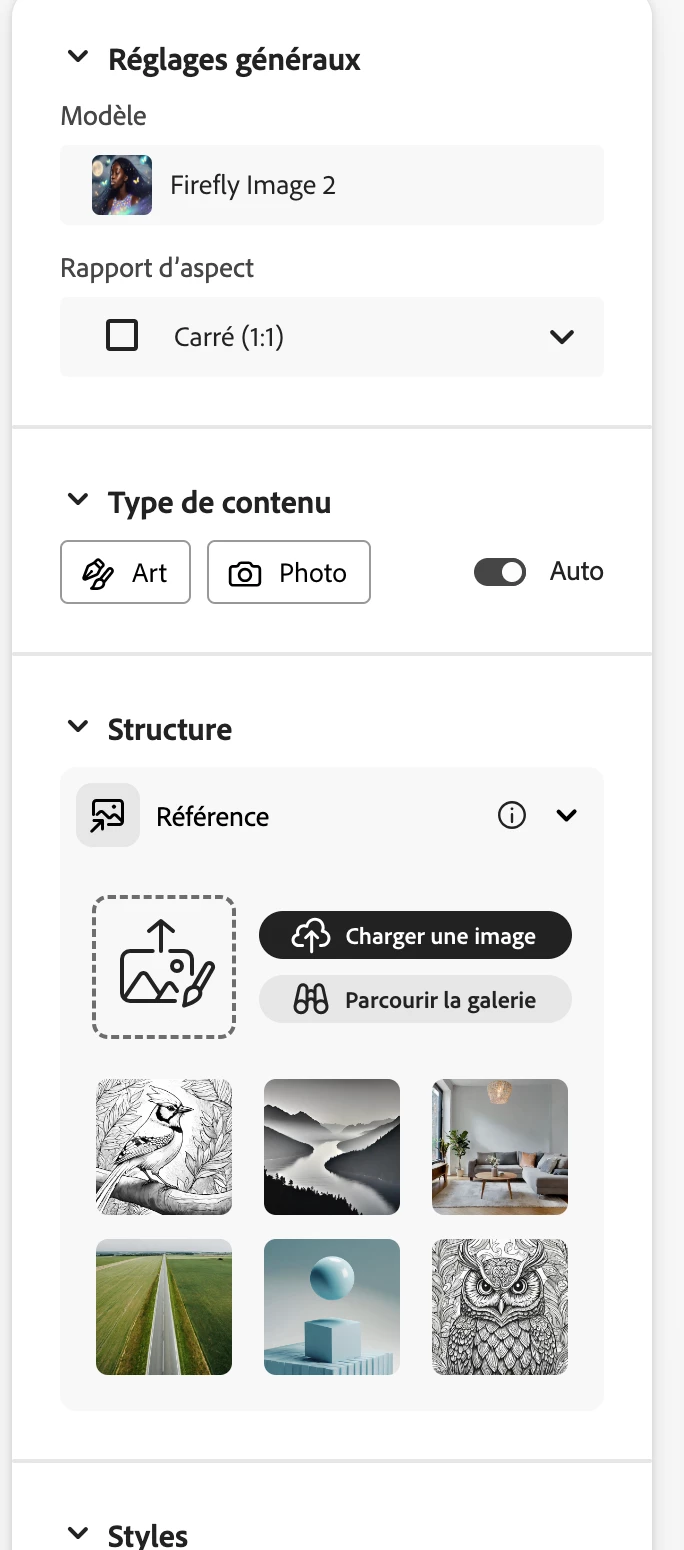684x1550 pixels.
Task: Select the Art content type
Action: pos(126,572)
